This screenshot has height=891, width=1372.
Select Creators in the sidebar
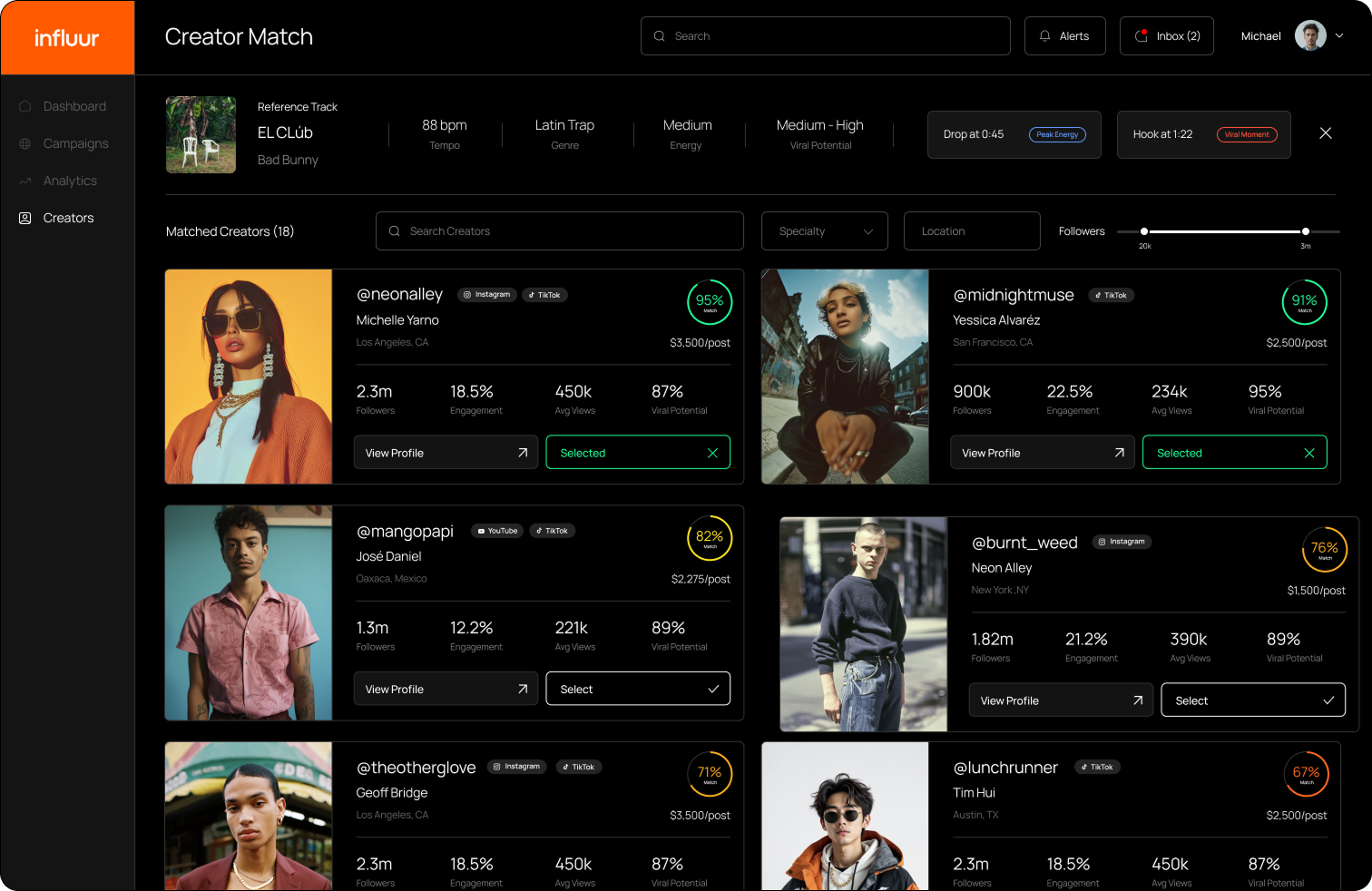click(68, 218)
